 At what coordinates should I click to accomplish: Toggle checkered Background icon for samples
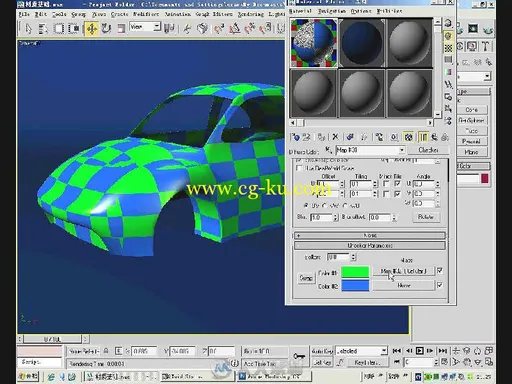[x=448, y=48]
